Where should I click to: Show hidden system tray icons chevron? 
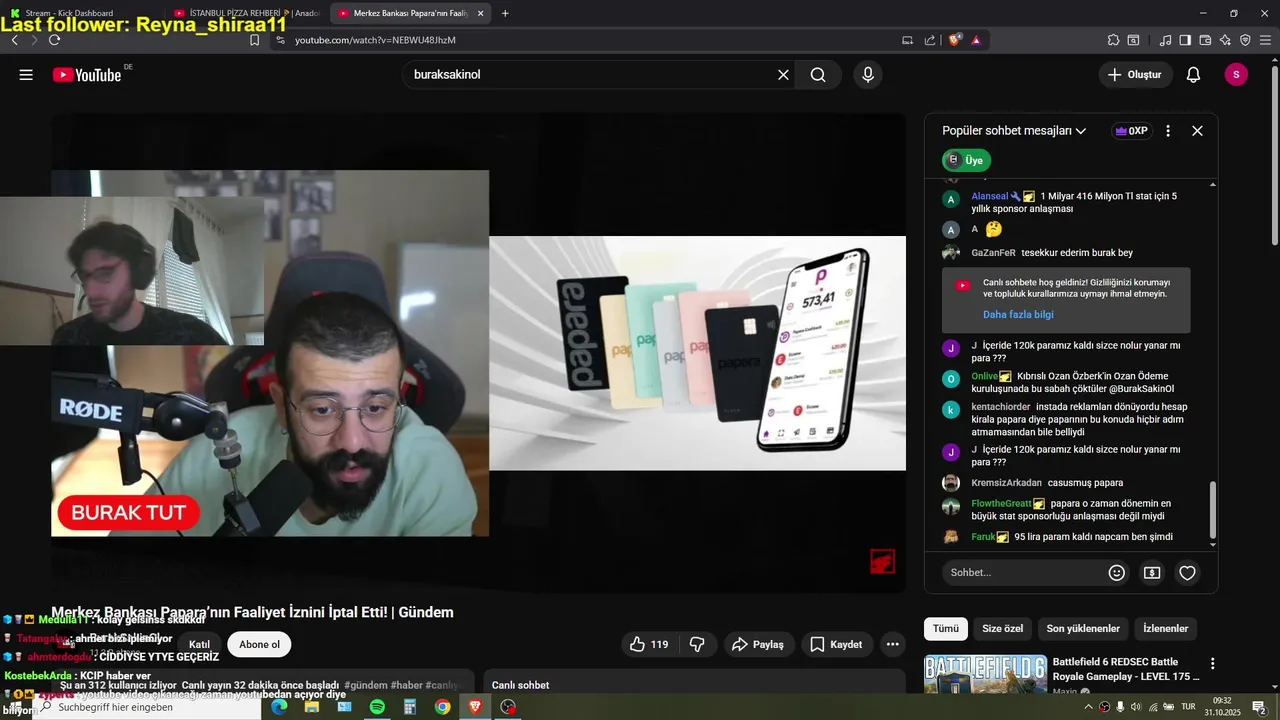pos(1088,707)
